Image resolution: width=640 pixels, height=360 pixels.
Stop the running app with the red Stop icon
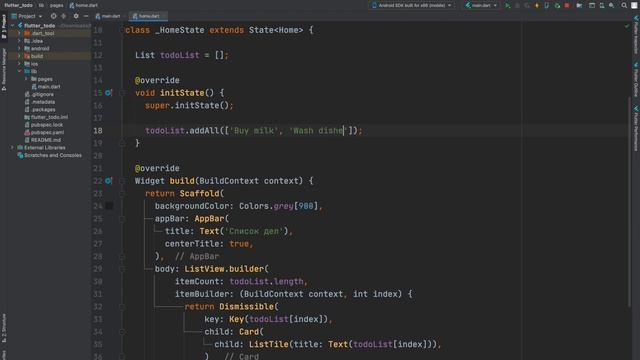(x=567, y=6)
